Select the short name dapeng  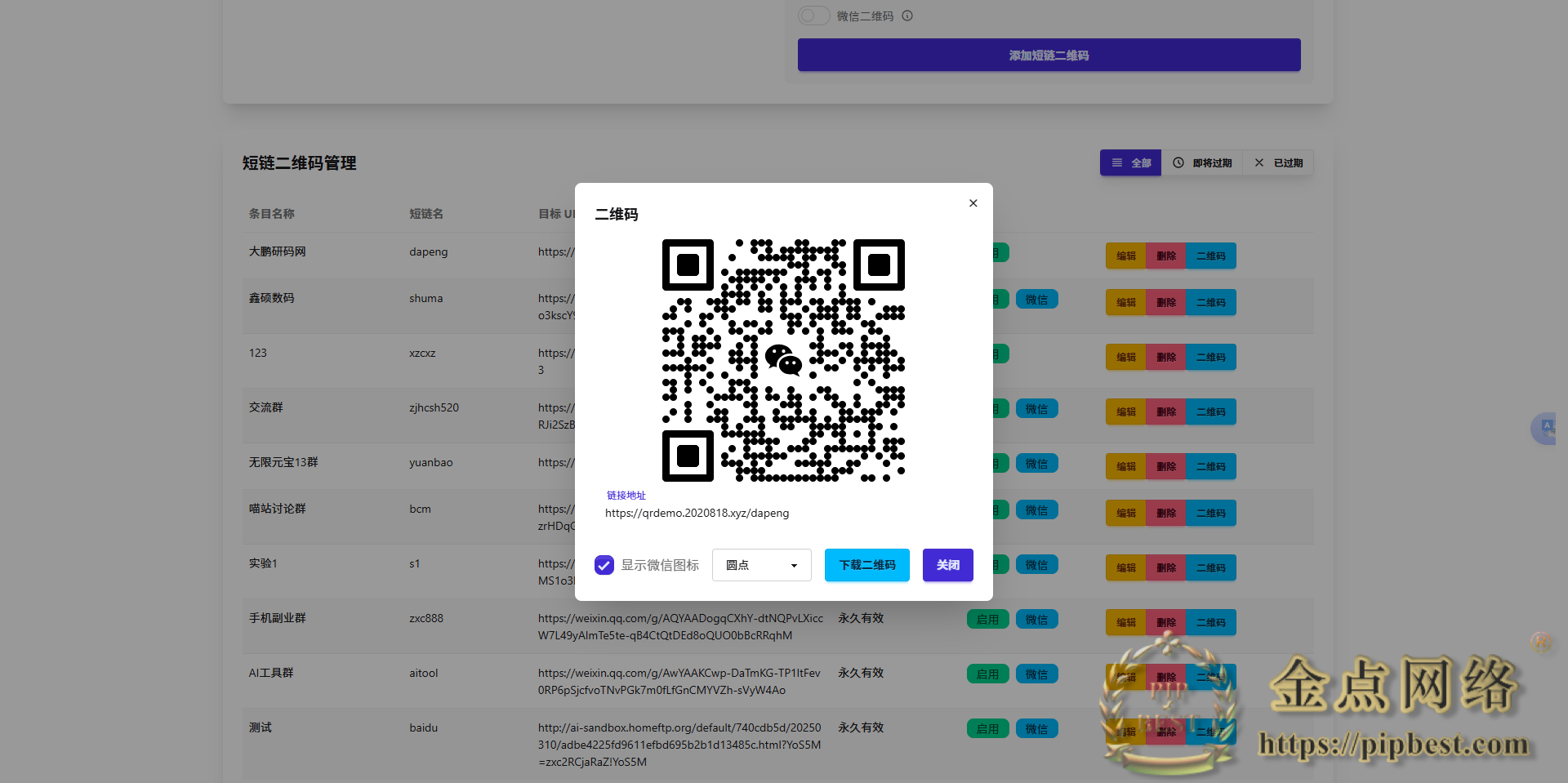click(429, 252)
